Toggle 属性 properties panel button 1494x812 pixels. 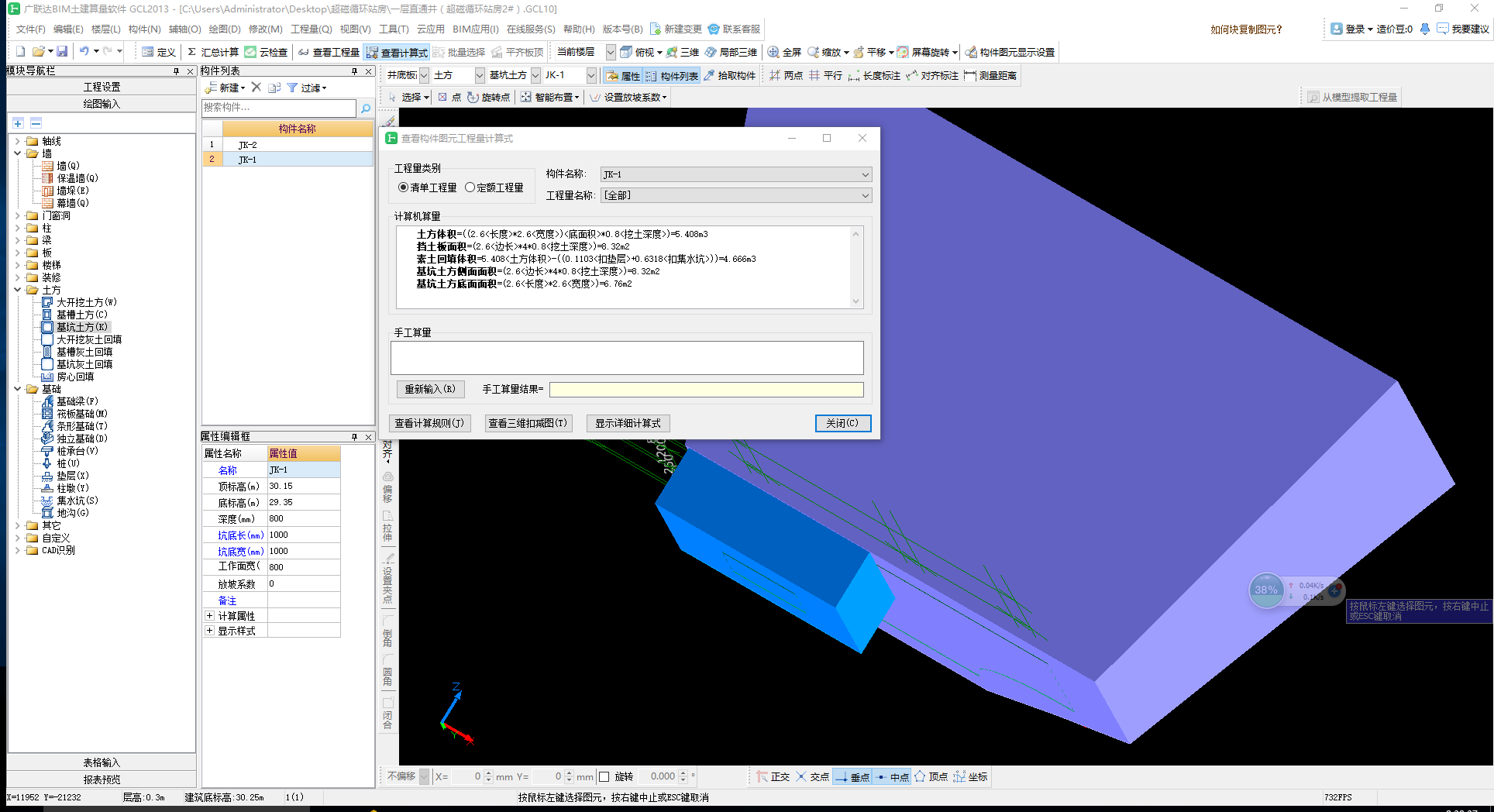click(623, 75)
